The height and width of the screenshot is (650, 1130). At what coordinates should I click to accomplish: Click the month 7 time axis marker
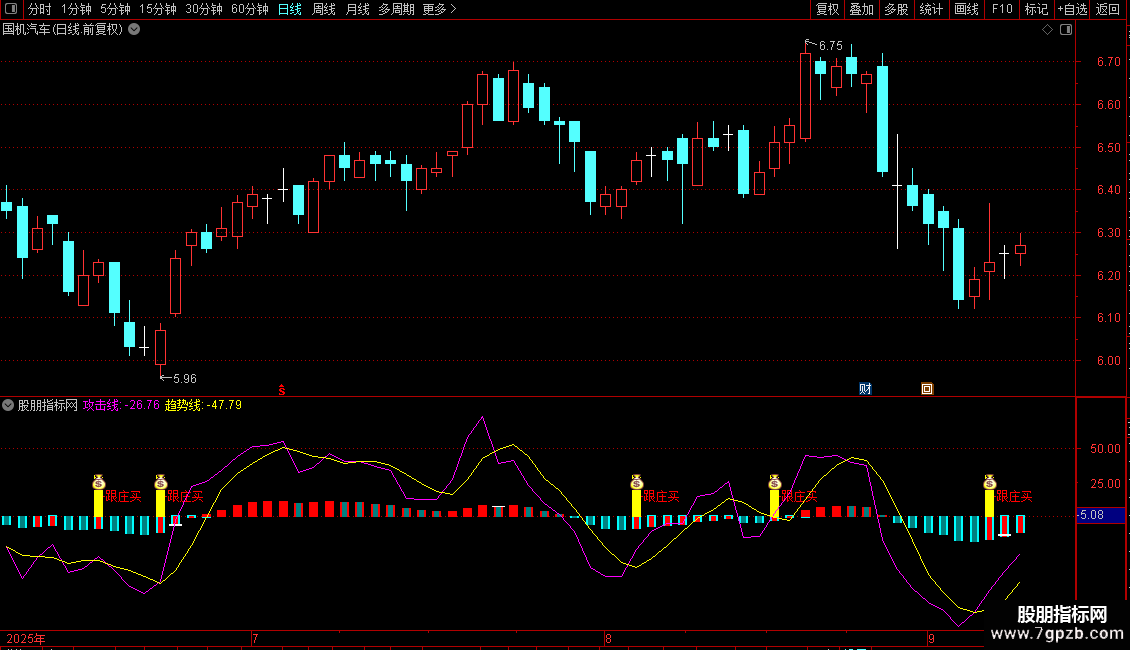(x=255, y=638)
